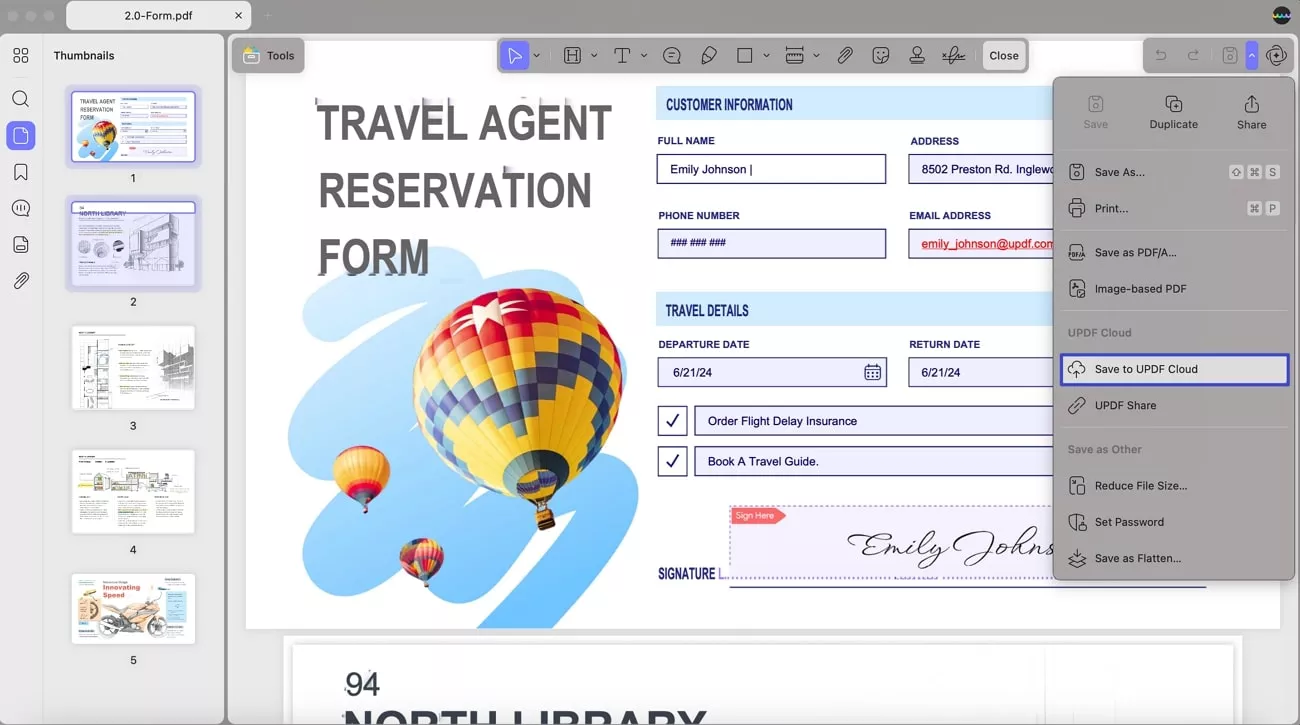Select the stamp tool in the toolbar
Viewport: 1300px width, 725px height.
click(917, 56)
